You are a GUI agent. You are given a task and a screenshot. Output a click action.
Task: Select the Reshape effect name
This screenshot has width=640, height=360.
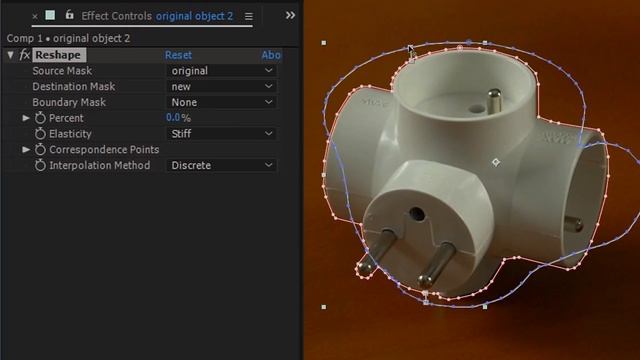(x=59, y=55)
